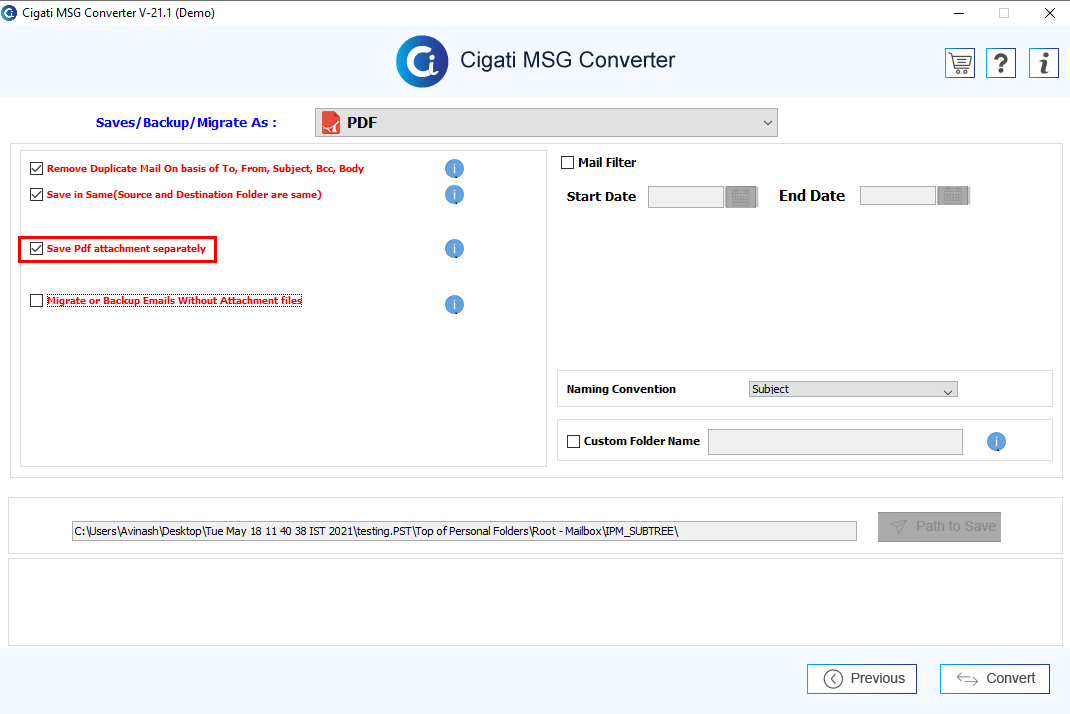Click the Convert button
1070x714 pixels.
995,679
